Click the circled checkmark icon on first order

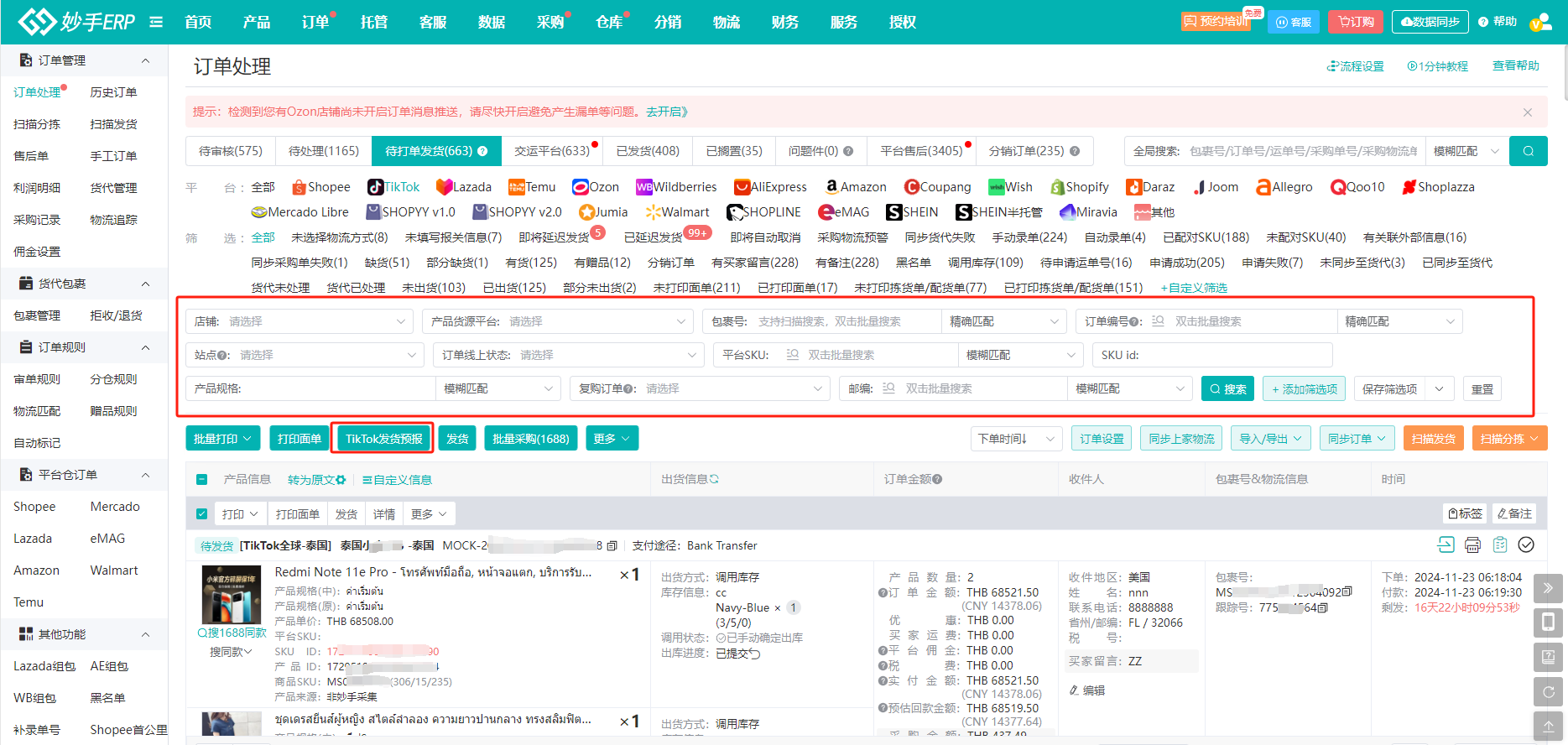tap(1526, 545)
